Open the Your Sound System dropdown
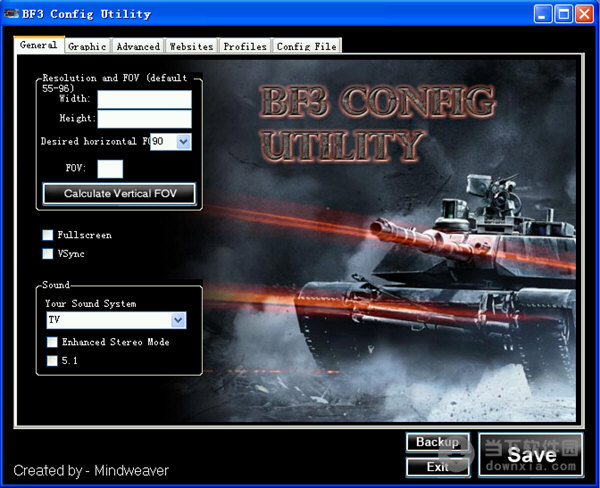Image resolution: width=600 pixels, height=488 pixels. click(x=116, y=320)
